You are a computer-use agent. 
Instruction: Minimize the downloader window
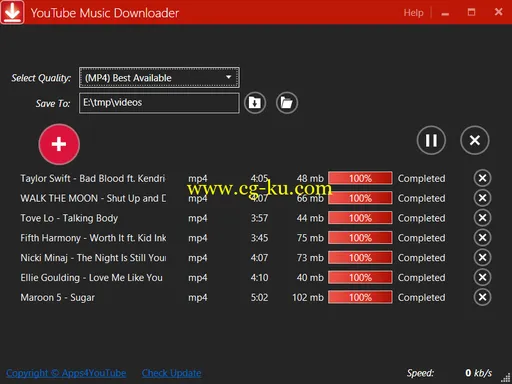pyautogui.click(x=445, y=13)
